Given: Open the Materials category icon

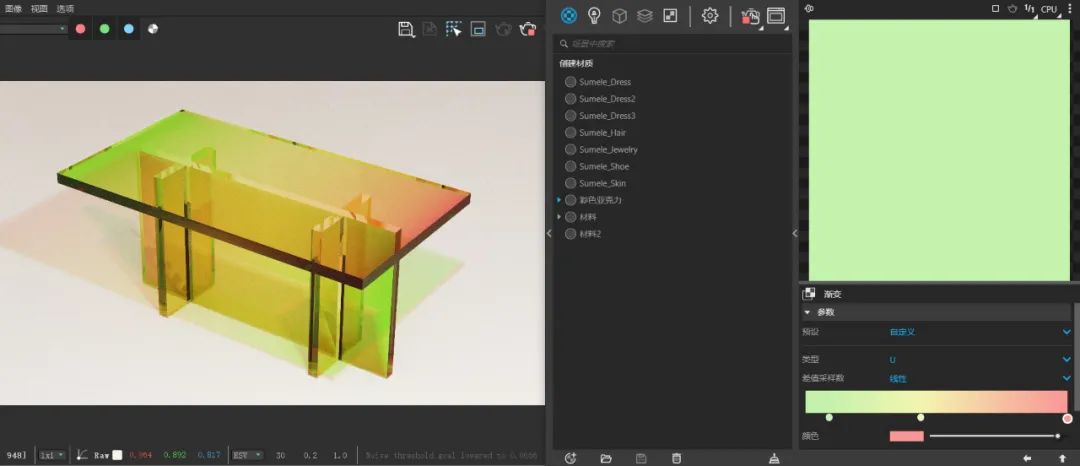Looking at the screenshot, I should click(x=569, y=15).
